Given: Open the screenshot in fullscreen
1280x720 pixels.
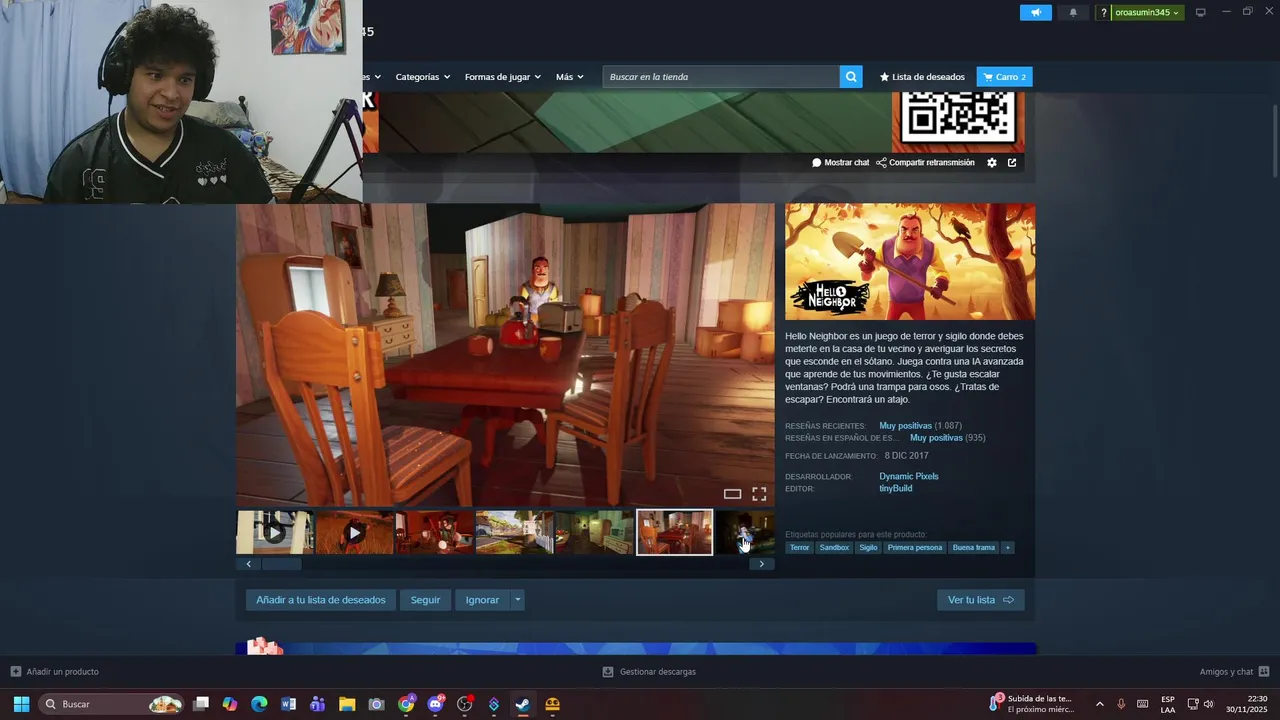Looking at the screenshot, I should point(759,494).
